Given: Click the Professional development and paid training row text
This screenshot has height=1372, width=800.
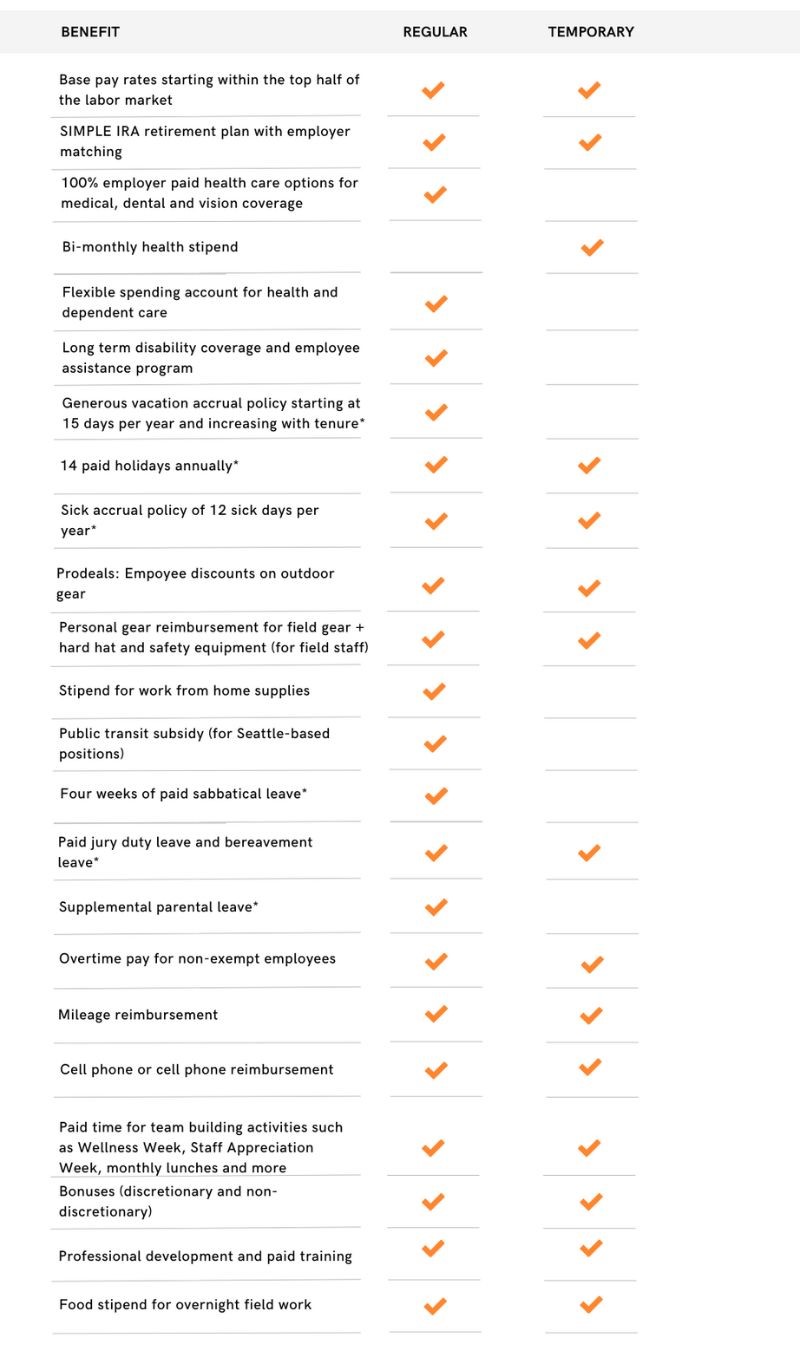Looking at the screenshot, I should tap(205, 1256).
